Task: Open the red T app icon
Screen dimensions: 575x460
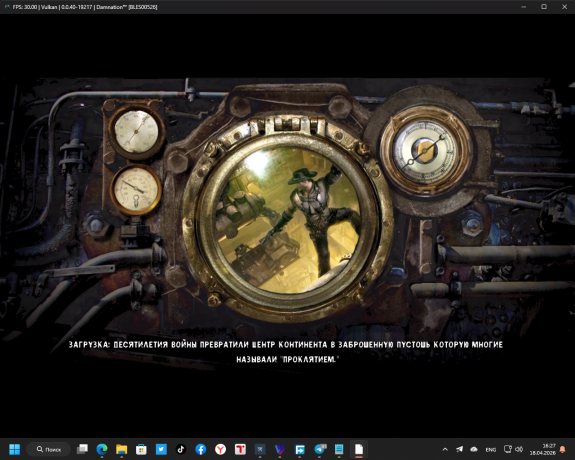Action: (x=240, y=449)
